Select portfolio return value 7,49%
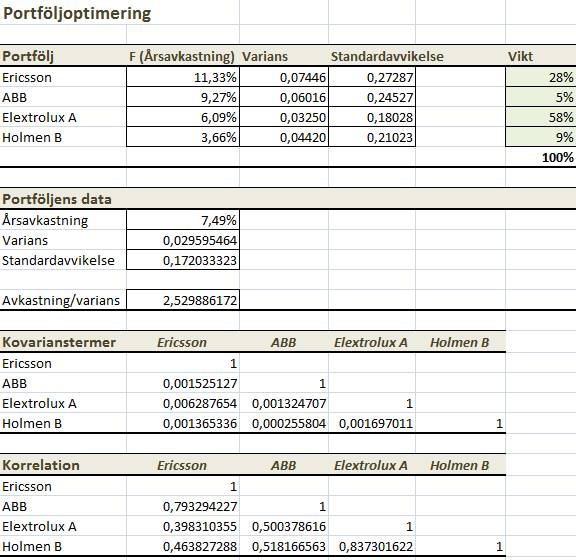The image size is (576, 560). coord(183,220)
